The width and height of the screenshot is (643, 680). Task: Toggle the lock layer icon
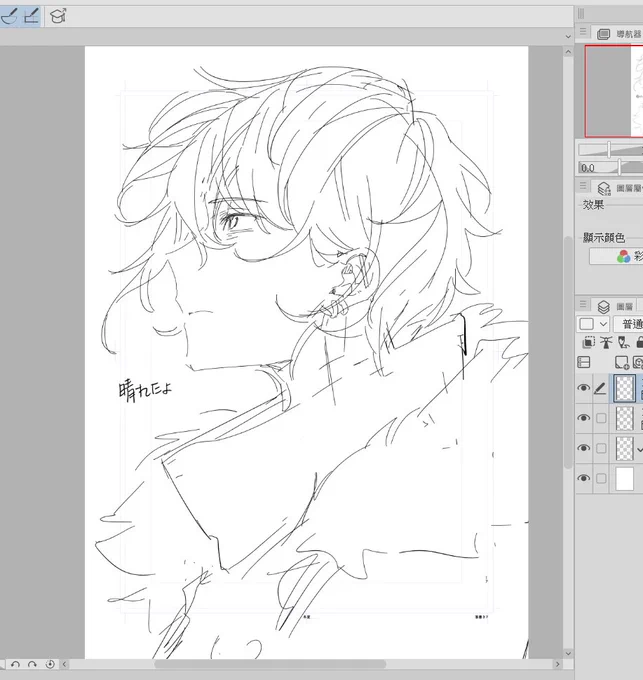(639, 343)
